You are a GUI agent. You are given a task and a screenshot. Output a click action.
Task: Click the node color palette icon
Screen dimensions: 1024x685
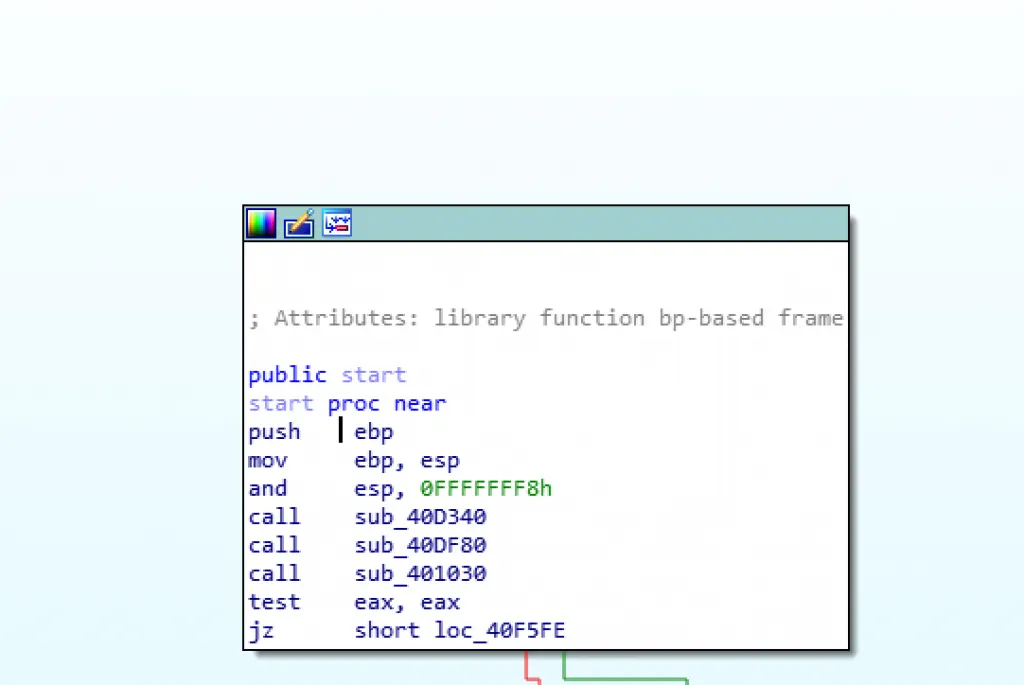coord(261,224)
